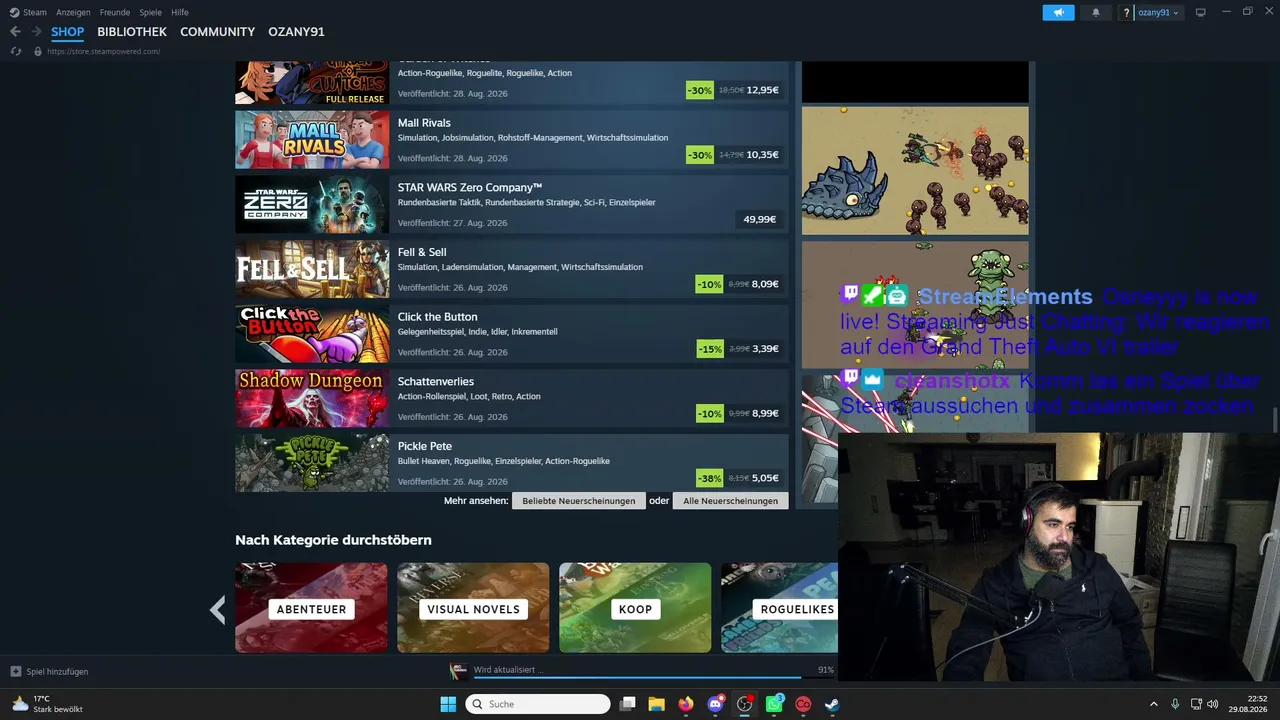Open the volume tray icon
This screenshot has width=1280, height=720.
click(x=1213, y=704)
